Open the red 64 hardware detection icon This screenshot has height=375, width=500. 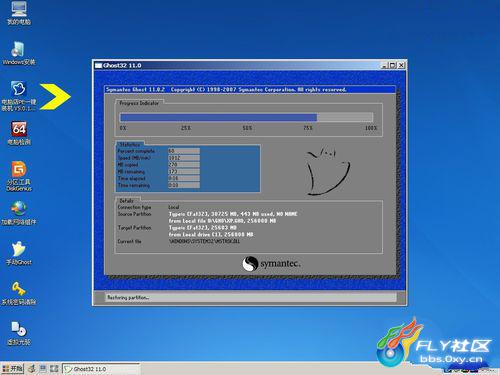pos(19,133)
